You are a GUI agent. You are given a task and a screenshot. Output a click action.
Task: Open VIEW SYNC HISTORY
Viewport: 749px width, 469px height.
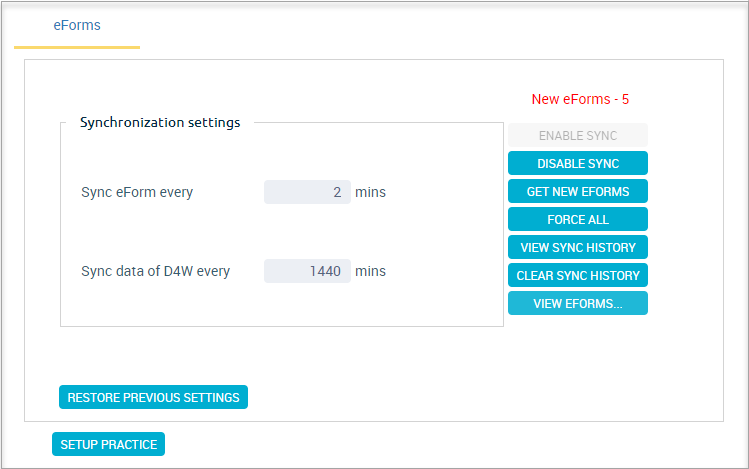click(x=578, y=247)
